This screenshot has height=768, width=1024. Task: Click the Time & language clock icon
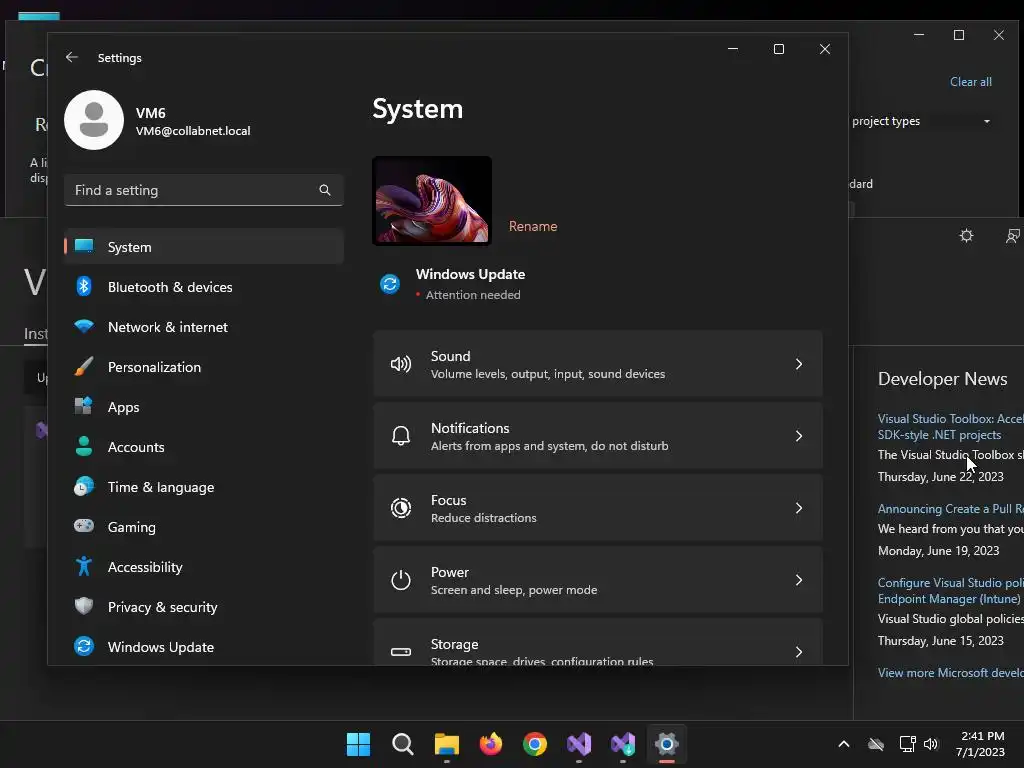click(x=84, y=487)
